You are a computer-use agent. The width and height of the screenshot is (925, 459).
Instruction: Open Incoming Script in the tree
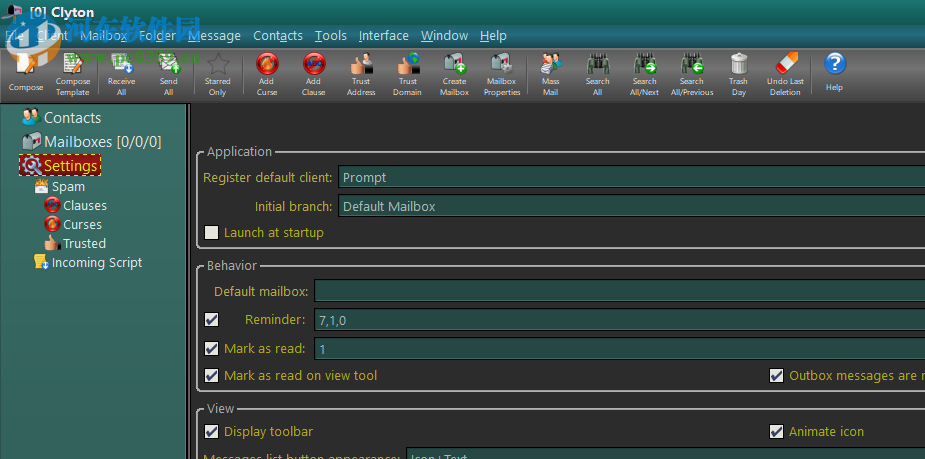point(88,263)
